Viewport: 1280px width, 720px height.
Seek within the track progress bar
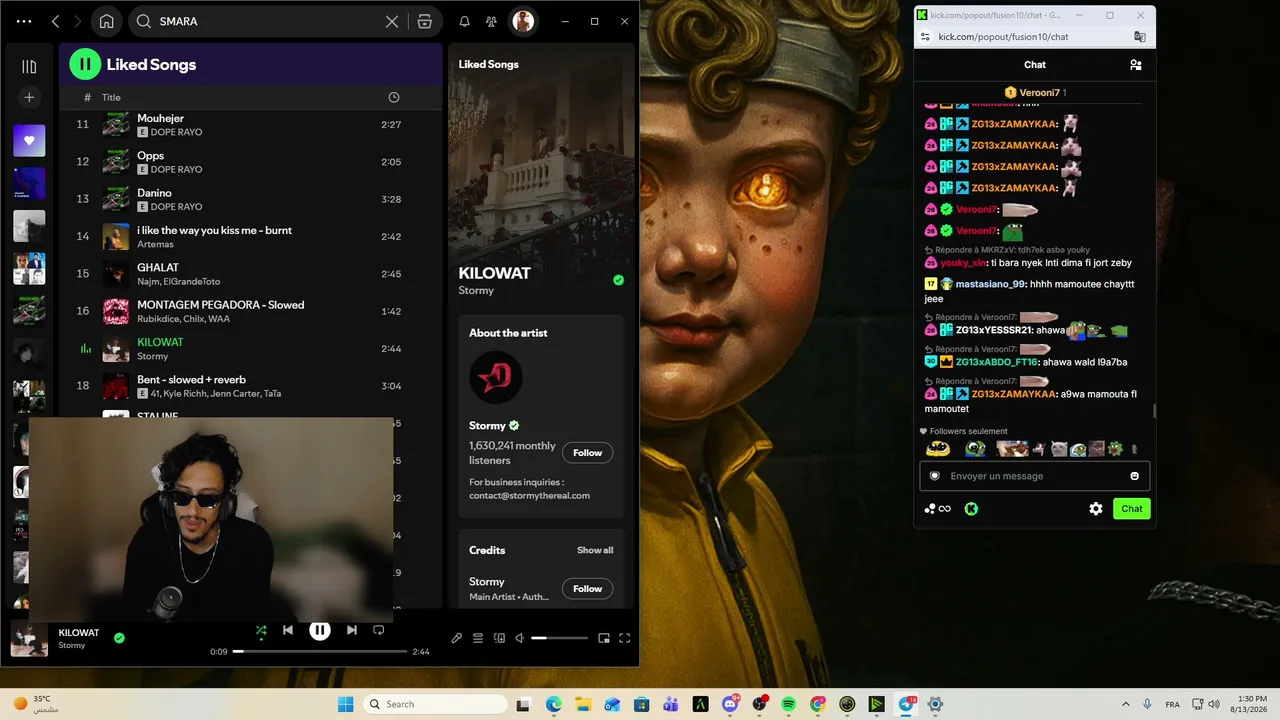click(x=320, y=651)
